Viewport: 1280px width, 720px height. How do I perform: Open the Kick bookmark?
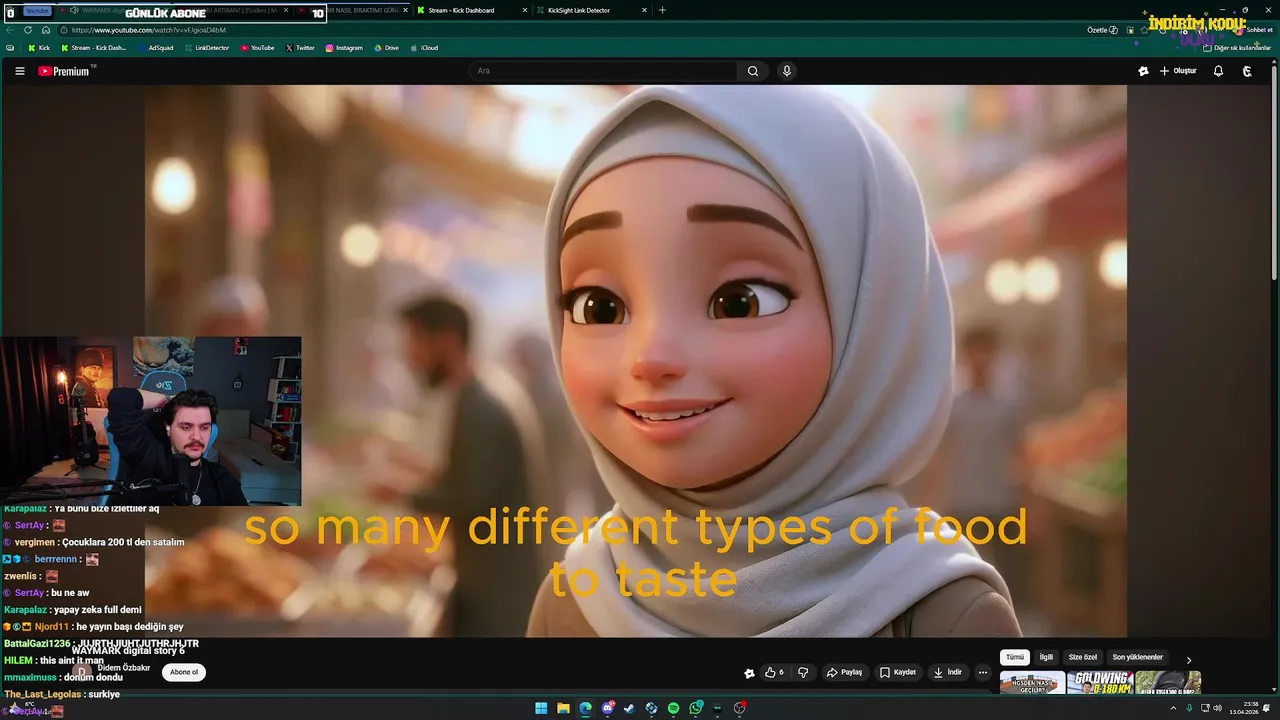39,48
